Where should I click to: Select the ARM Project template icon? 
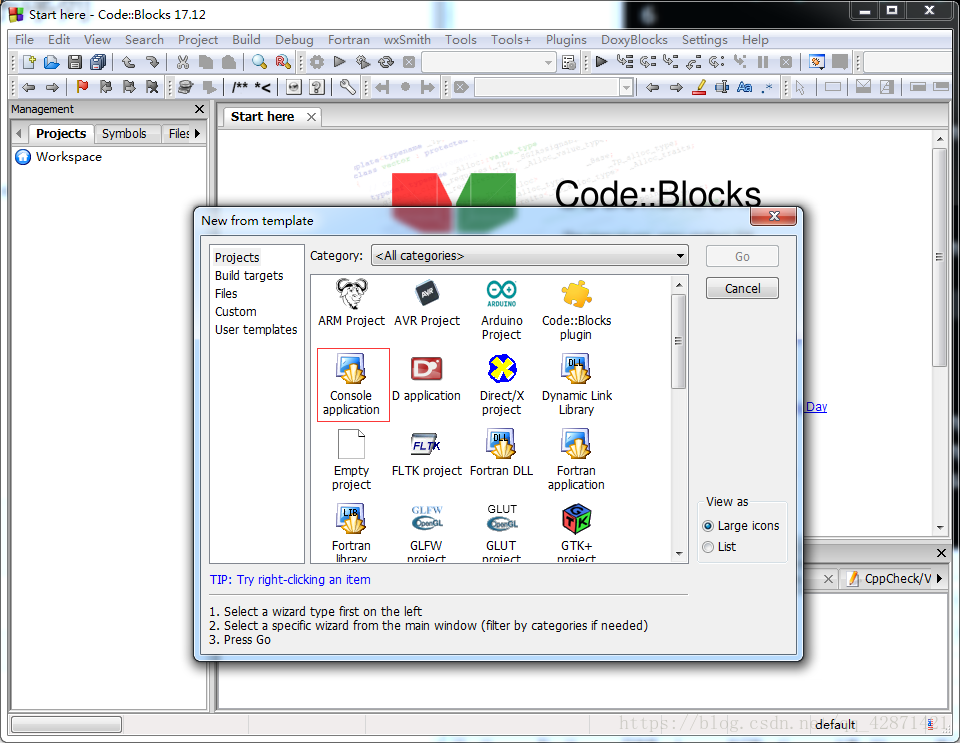(351, 302)
